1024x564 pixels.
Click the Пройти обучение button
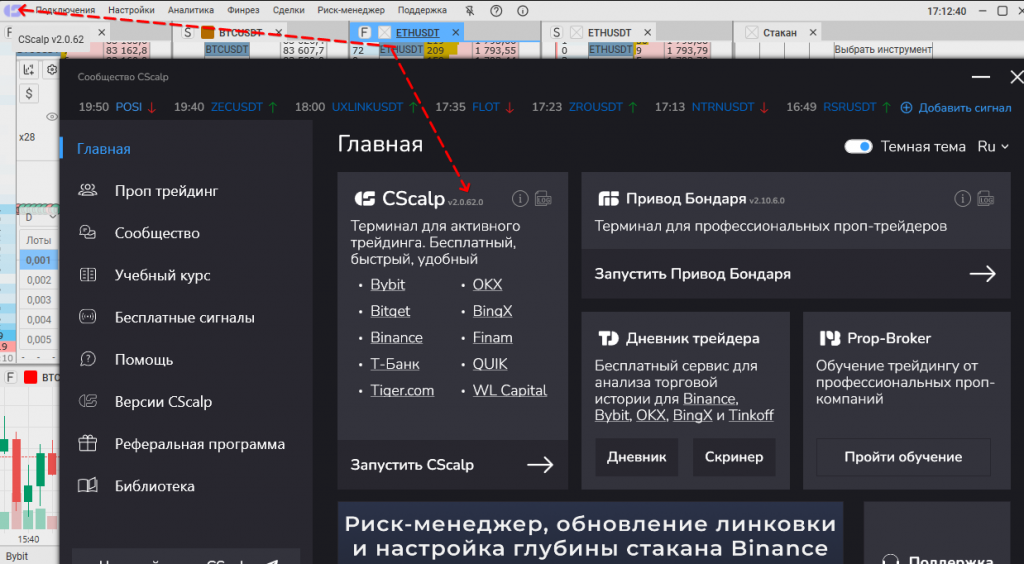[x=903, y=457]
